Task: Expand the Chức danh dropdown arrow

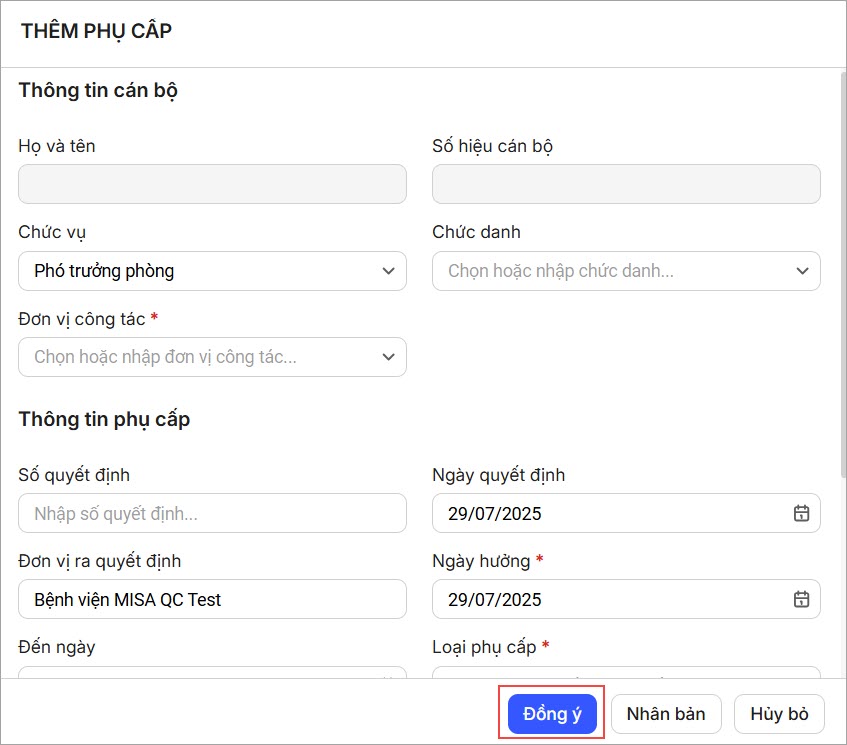Action: coord(802,271)
